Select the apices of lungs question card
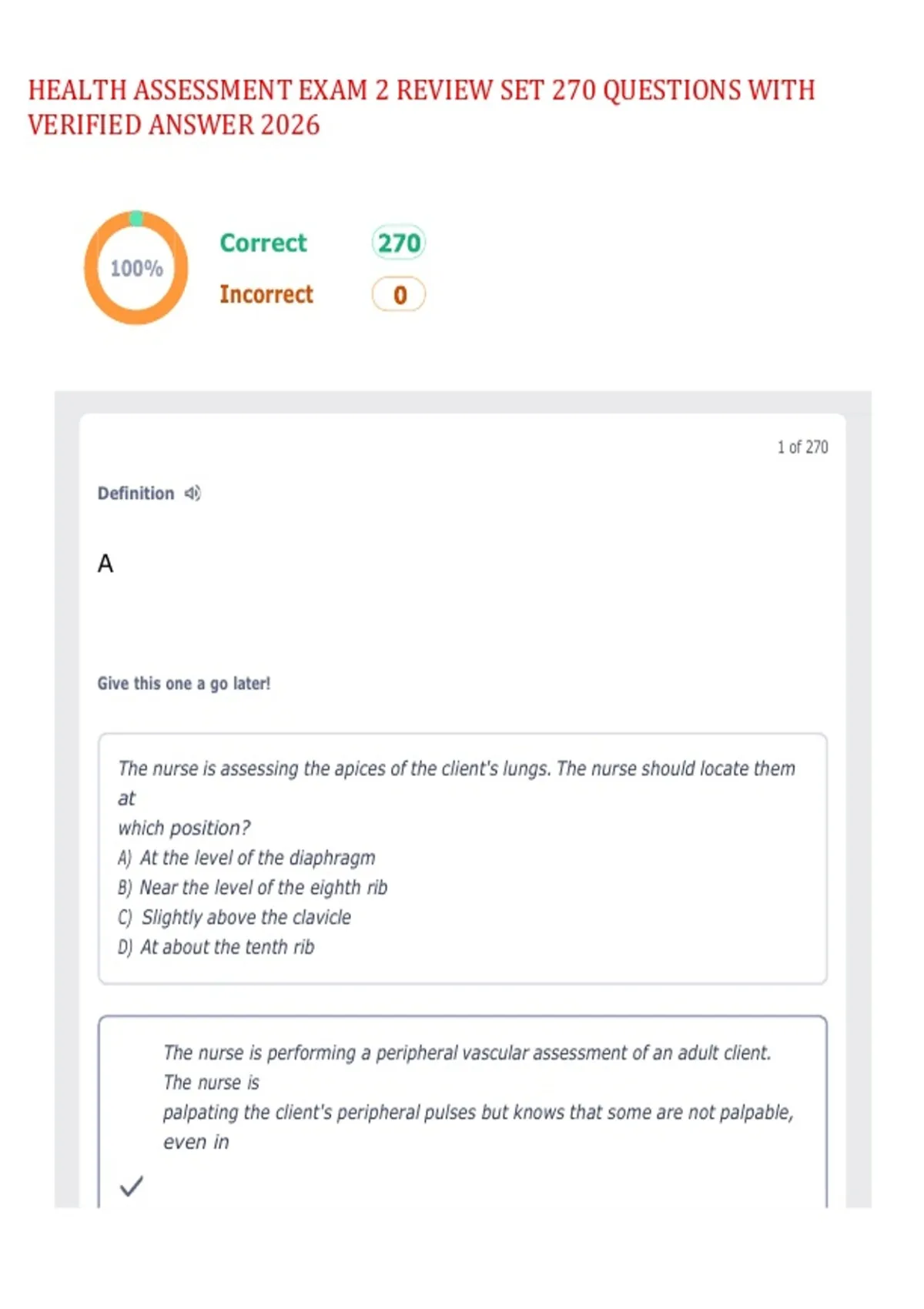The image size is (924, 1309). (463, 859)
